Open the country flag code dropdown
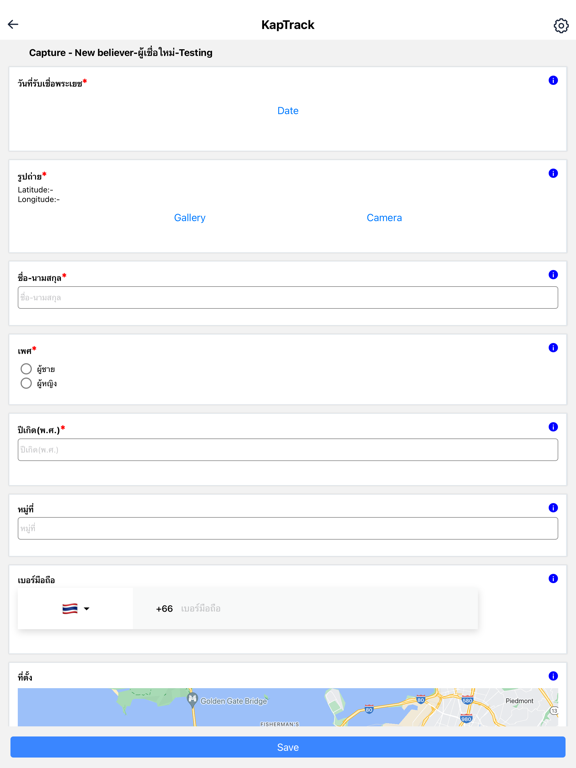The image size is (576, 768). [75, 609]
